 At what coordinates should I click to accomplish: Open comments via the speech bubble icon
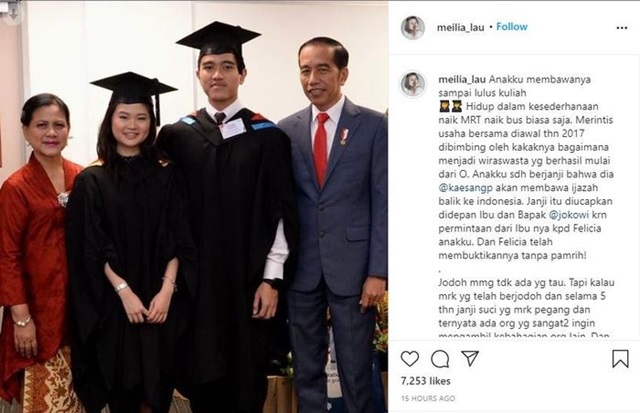pyautogui.click(x=440, y=359)
